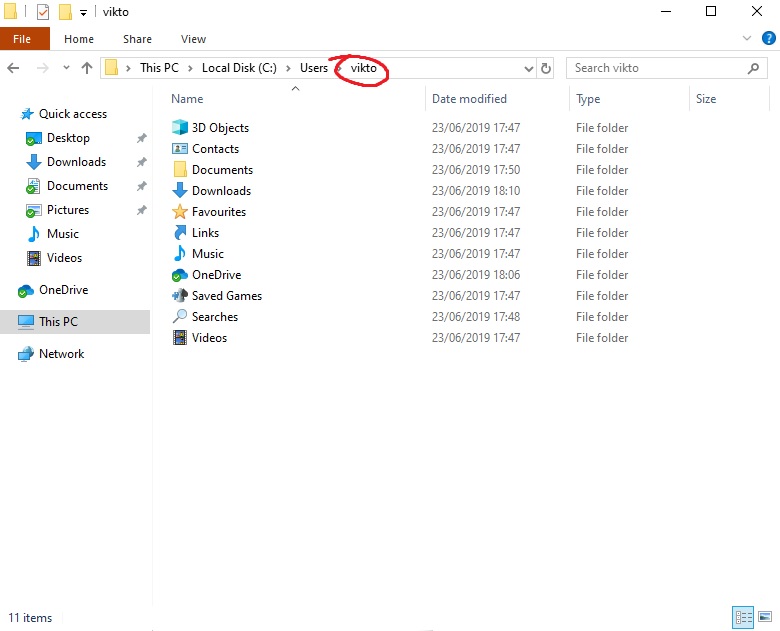Open the Share ribbon tab
780x631 pixels.
(137, 39)
